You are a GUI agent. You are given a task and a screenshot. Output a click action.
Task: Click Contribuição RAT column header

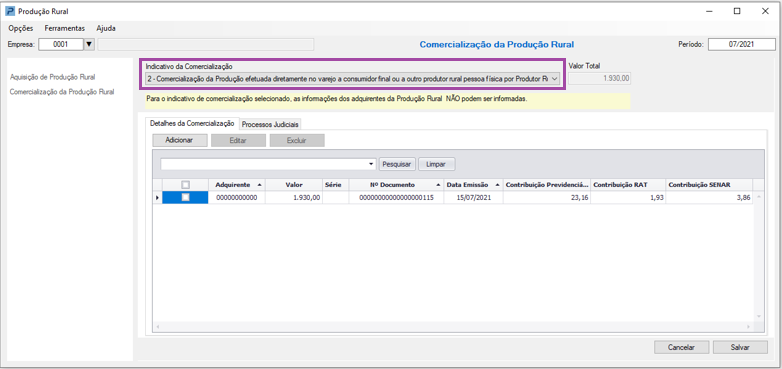click(628, 184)
